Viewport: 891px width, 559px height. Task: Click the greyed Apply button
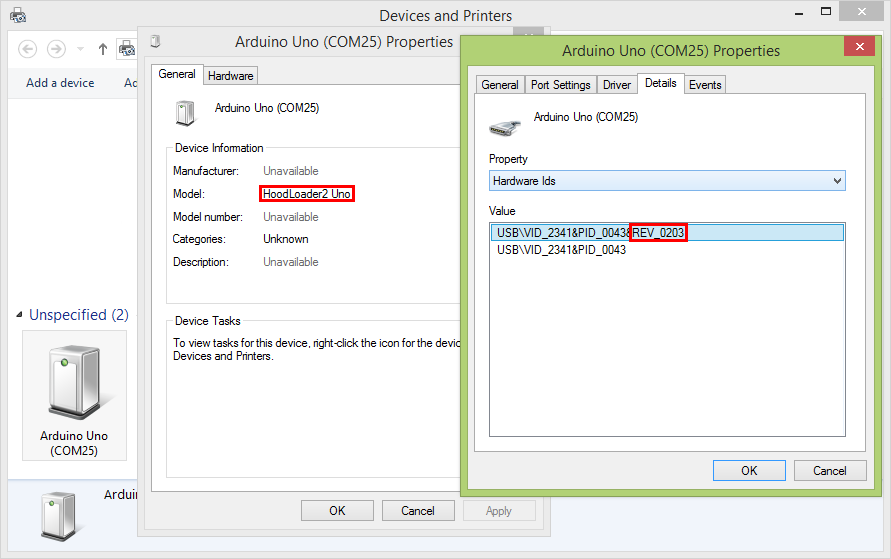tap(499, 511)
